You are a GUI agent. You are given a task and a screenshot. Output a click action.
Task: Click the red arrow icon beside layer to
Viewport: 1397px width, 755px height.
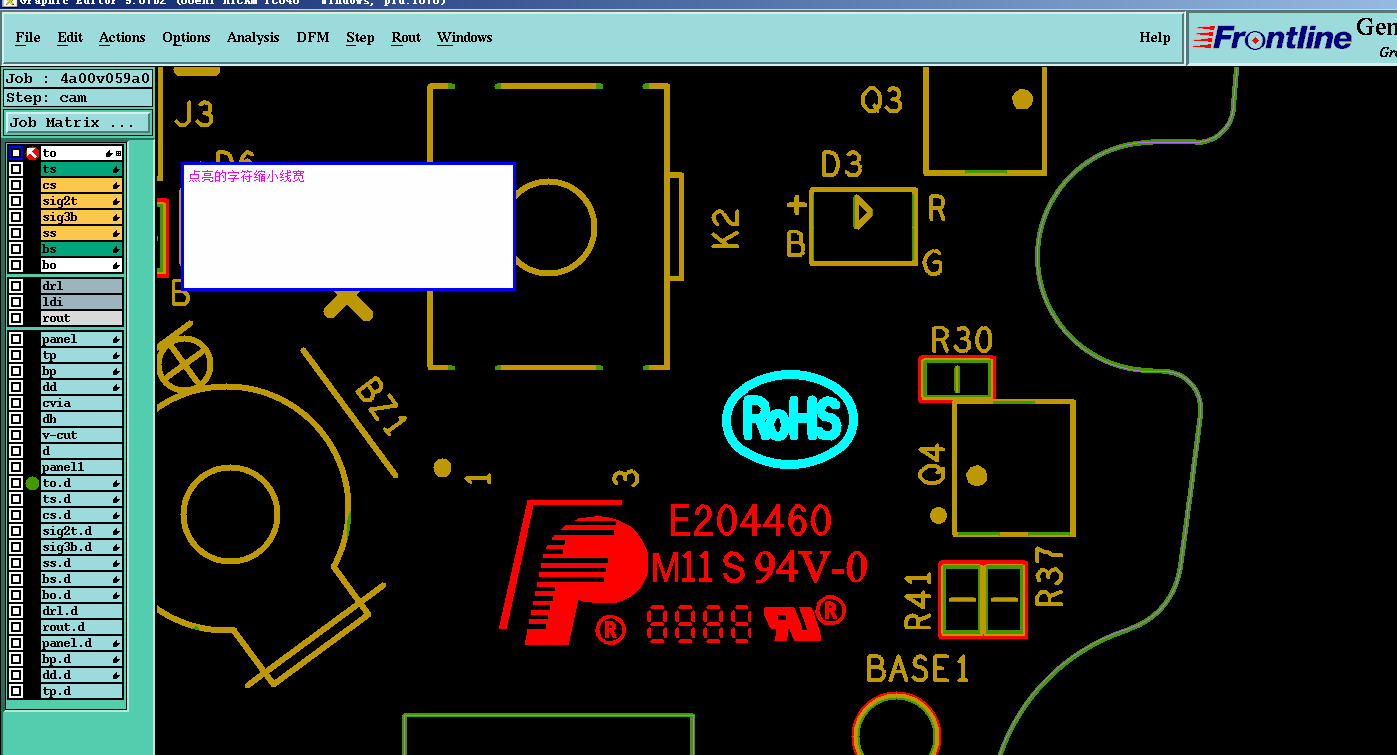click(x=32, y=153)
